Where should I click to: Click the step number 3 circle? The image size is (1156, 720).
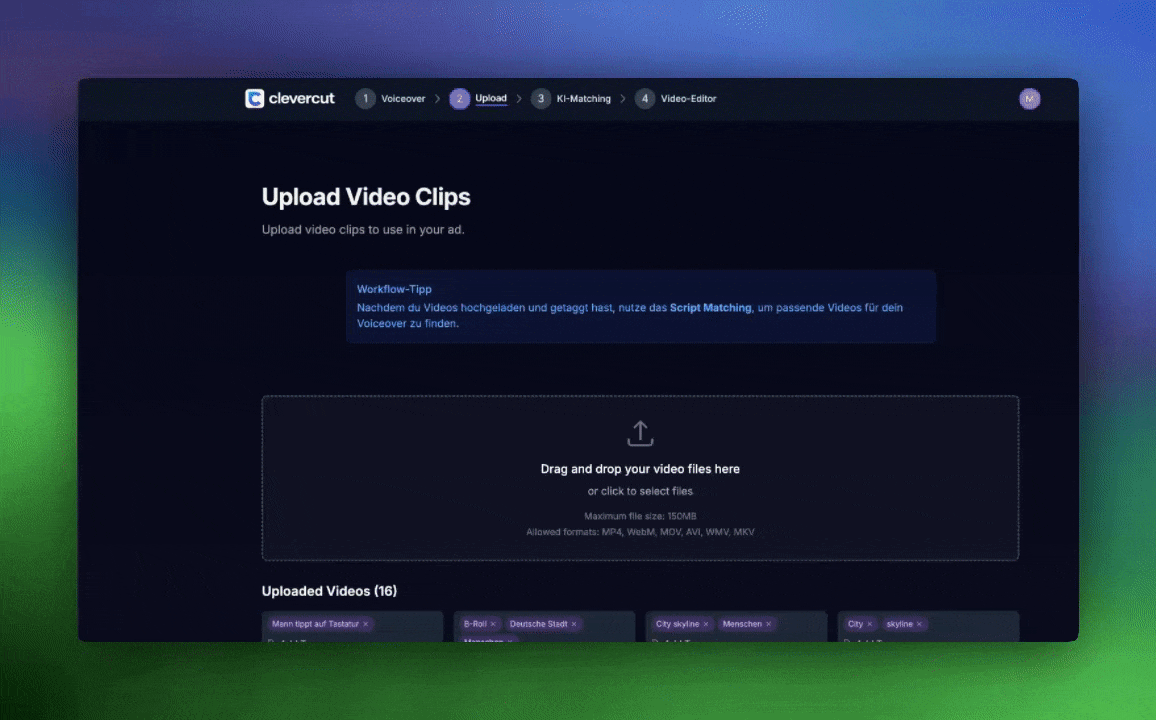pos(540,99)
